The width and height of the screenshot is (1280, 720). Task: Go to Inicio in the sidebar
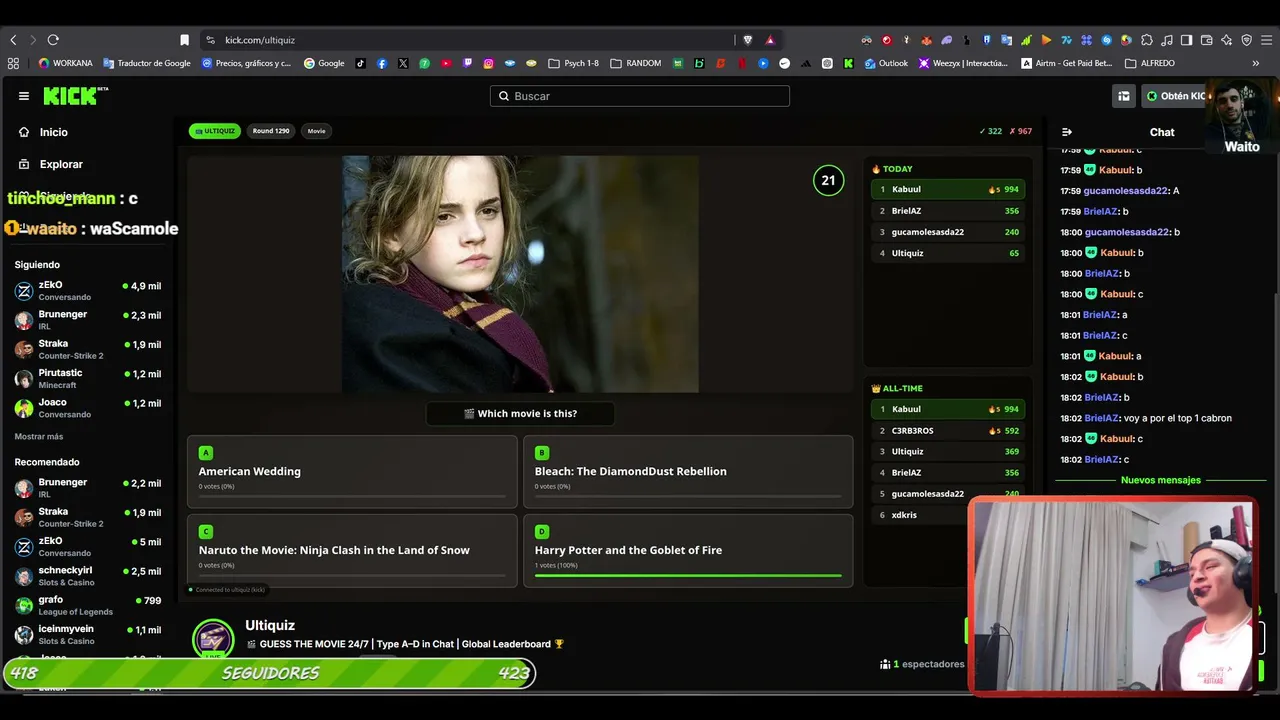tap(43, 132)
